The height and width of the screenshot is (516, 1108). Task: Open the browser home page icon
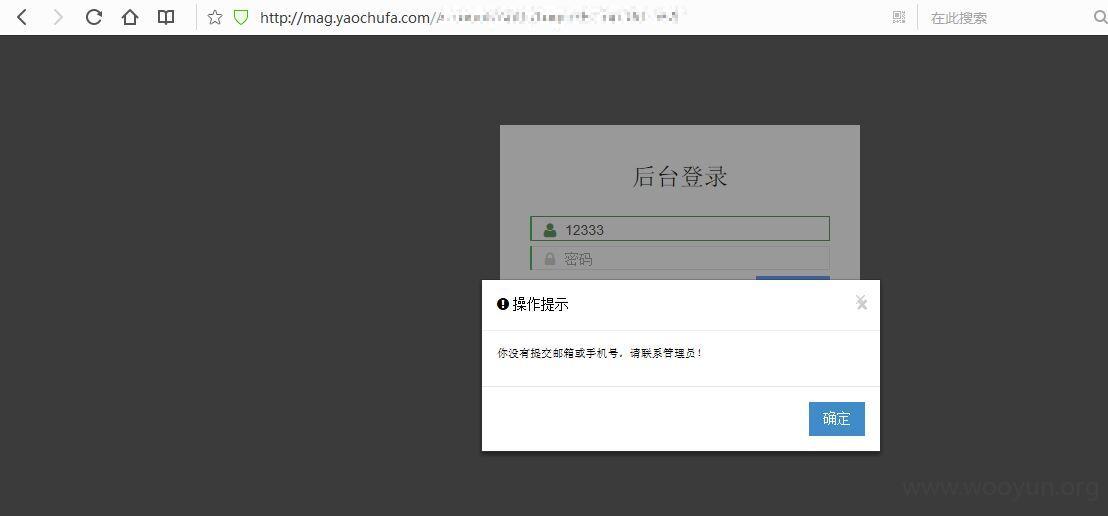click(x=129, y=18)
